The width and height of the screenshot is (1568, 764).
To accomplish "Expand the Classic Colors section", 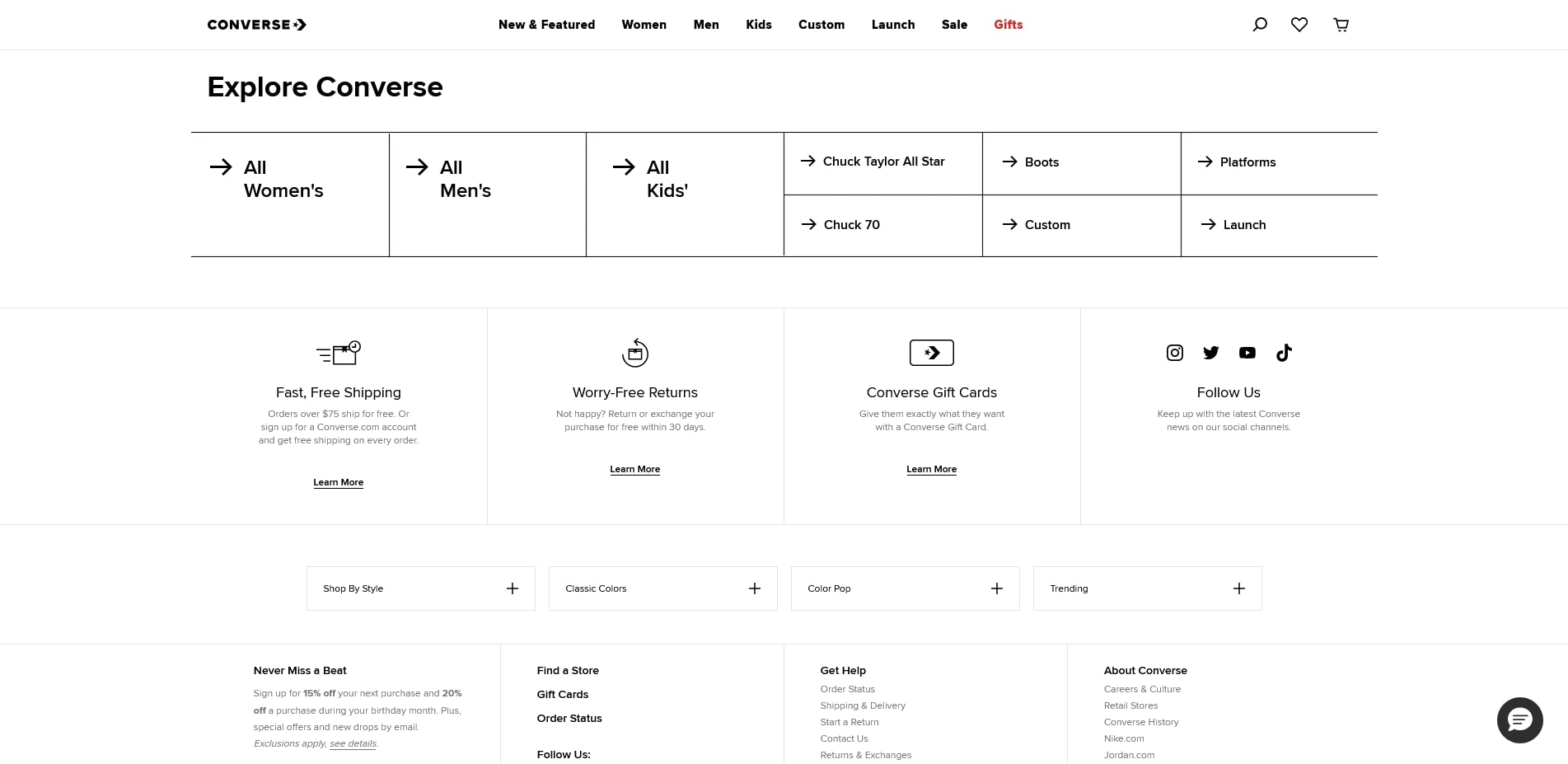I will (x=663, y=588).
